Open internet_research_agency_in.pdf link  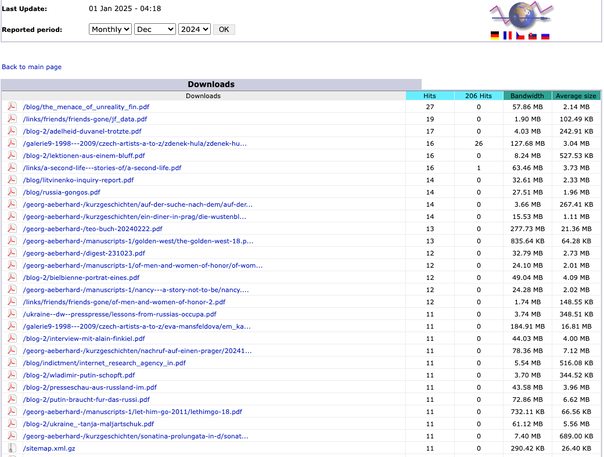104,363
